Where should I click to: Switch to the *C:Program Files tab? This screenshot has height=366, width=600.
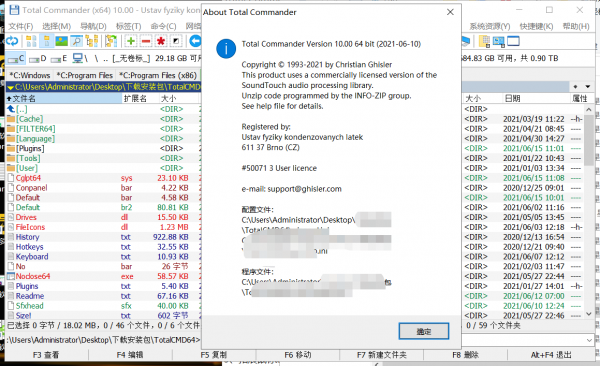click(85, 75)
